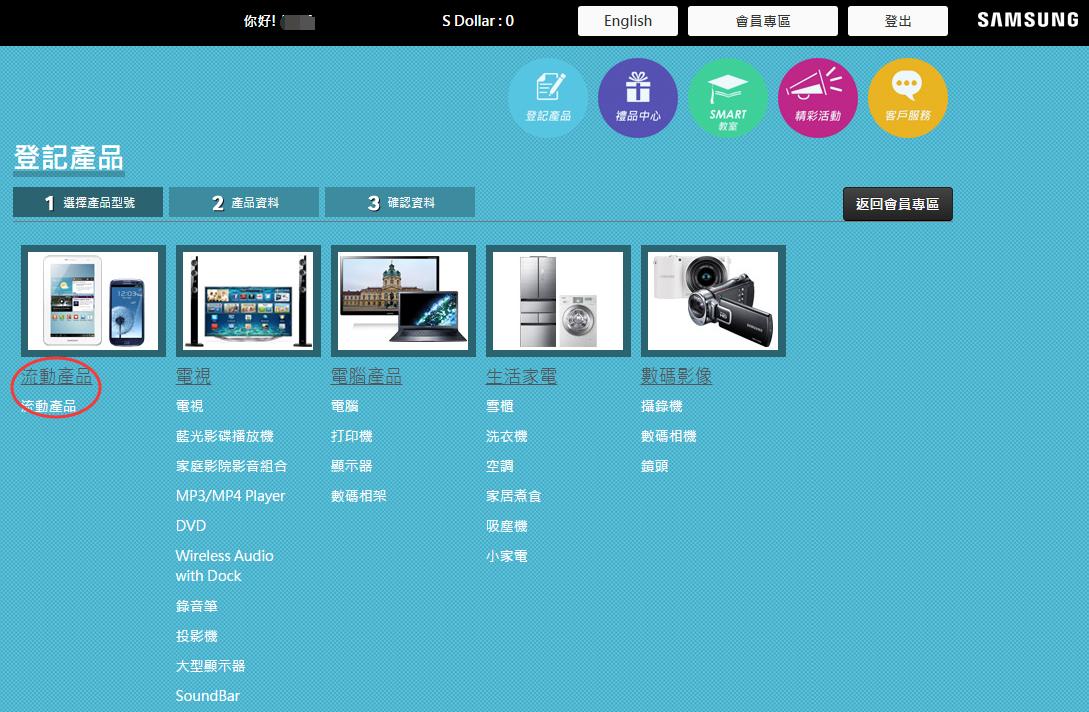Select the 數碼影像 camera thumbnail

click(712, 300)
